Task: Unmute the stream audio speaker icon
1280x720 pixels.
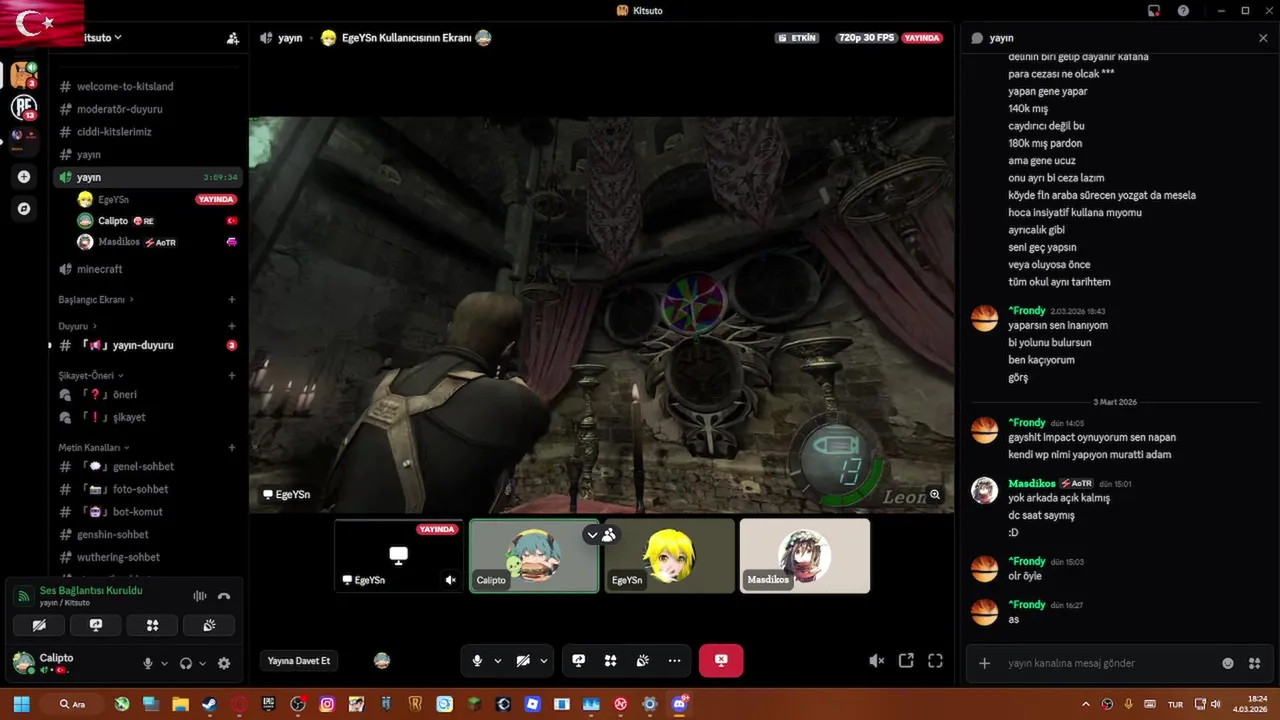Action: coord(877,661)
